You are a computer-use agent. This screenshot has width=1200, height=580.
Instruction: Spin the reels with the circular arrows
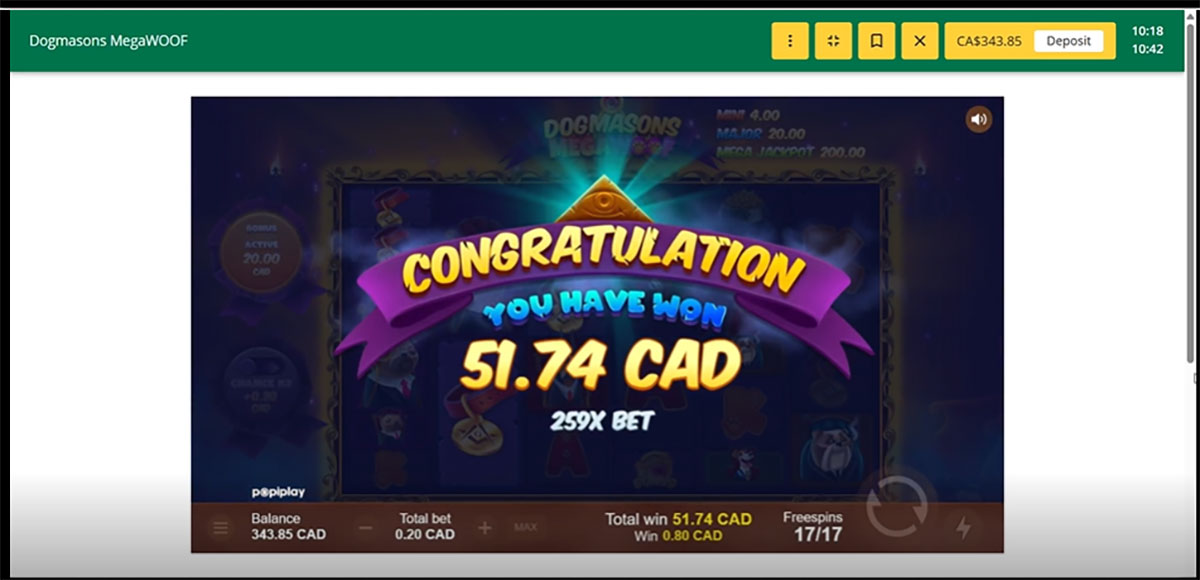pos(897,508)
